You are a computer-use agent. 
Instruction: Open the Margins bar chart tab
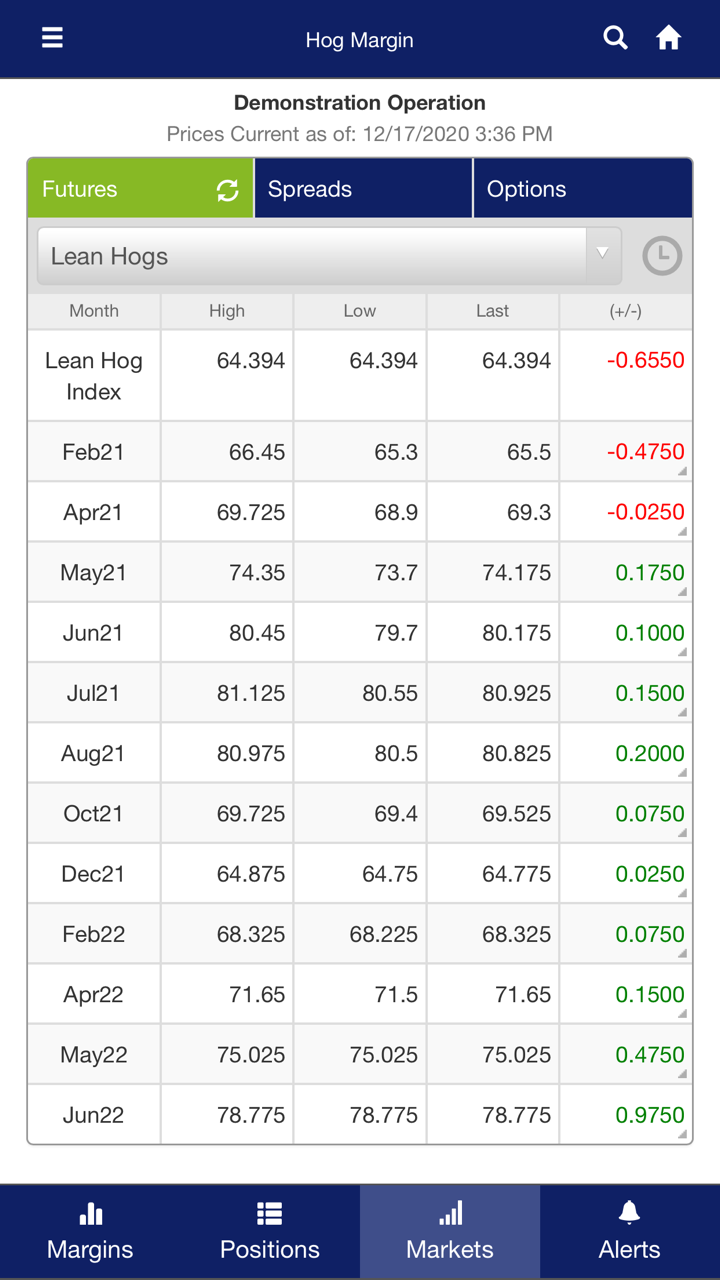[x=90, y=1231]
